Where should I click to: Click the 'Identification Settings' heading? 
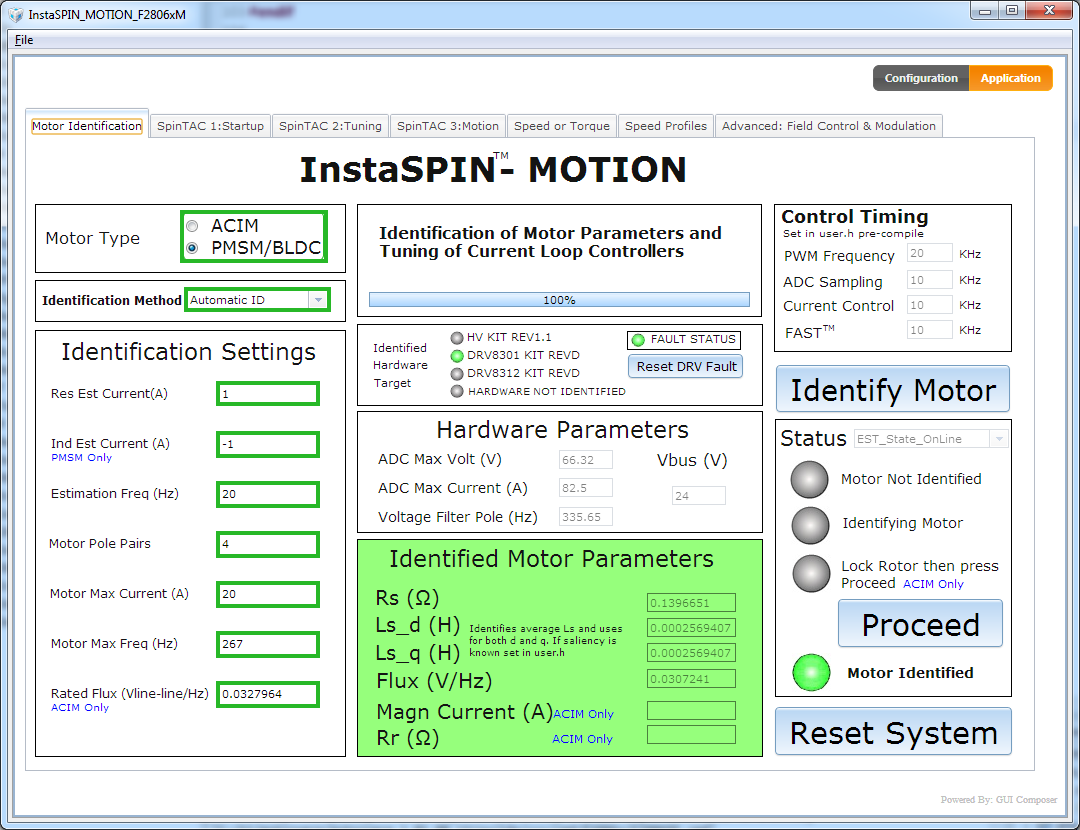tap(189, 352)
